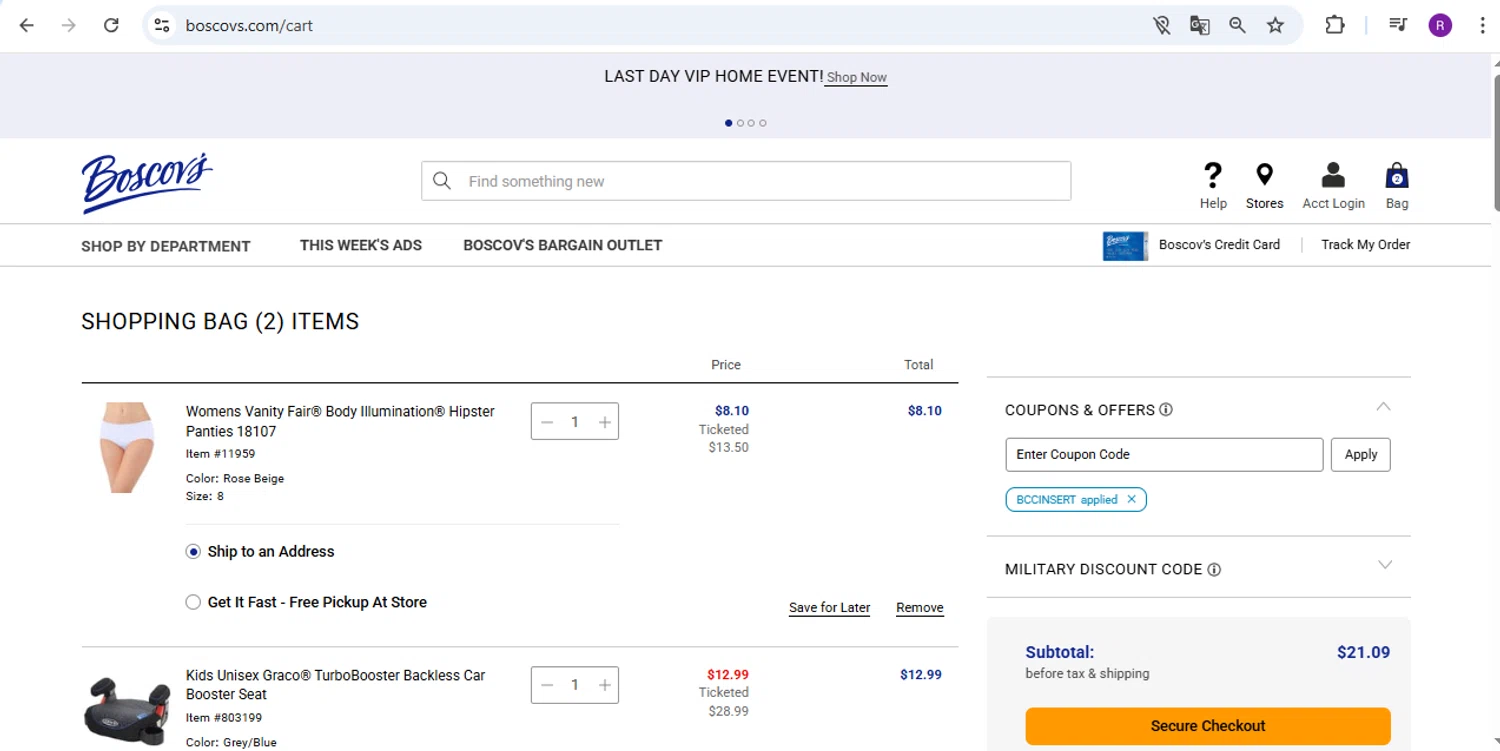Click the zoom magnifier icon in address bar
The width and height of the screenshot is (1500, 751).
[x=1238, y=26]
